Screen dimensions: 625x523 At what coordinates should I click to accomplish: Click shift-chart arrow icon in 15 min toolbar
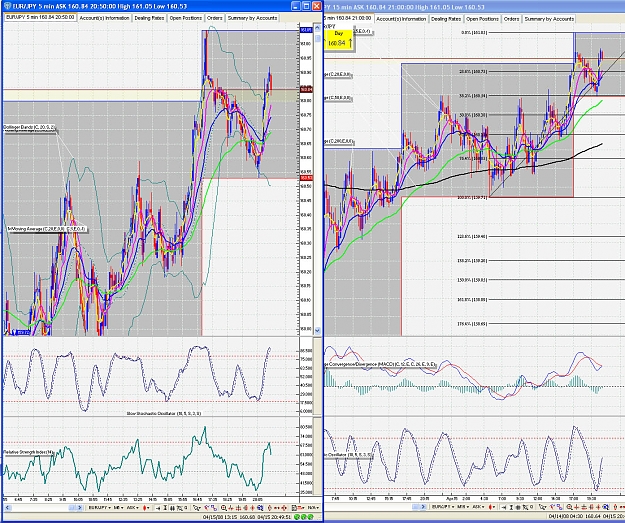click(x=504, y=507)
